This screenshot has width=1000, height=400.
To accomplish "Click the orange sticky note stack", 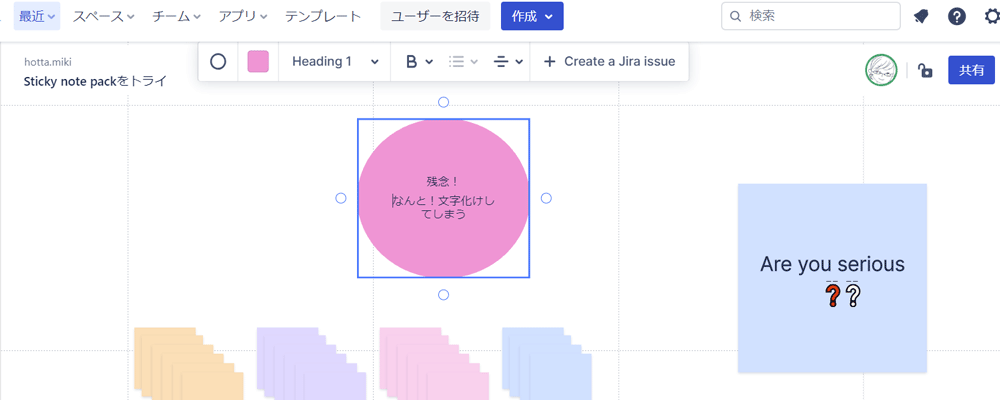I will (x=189, y=364).
